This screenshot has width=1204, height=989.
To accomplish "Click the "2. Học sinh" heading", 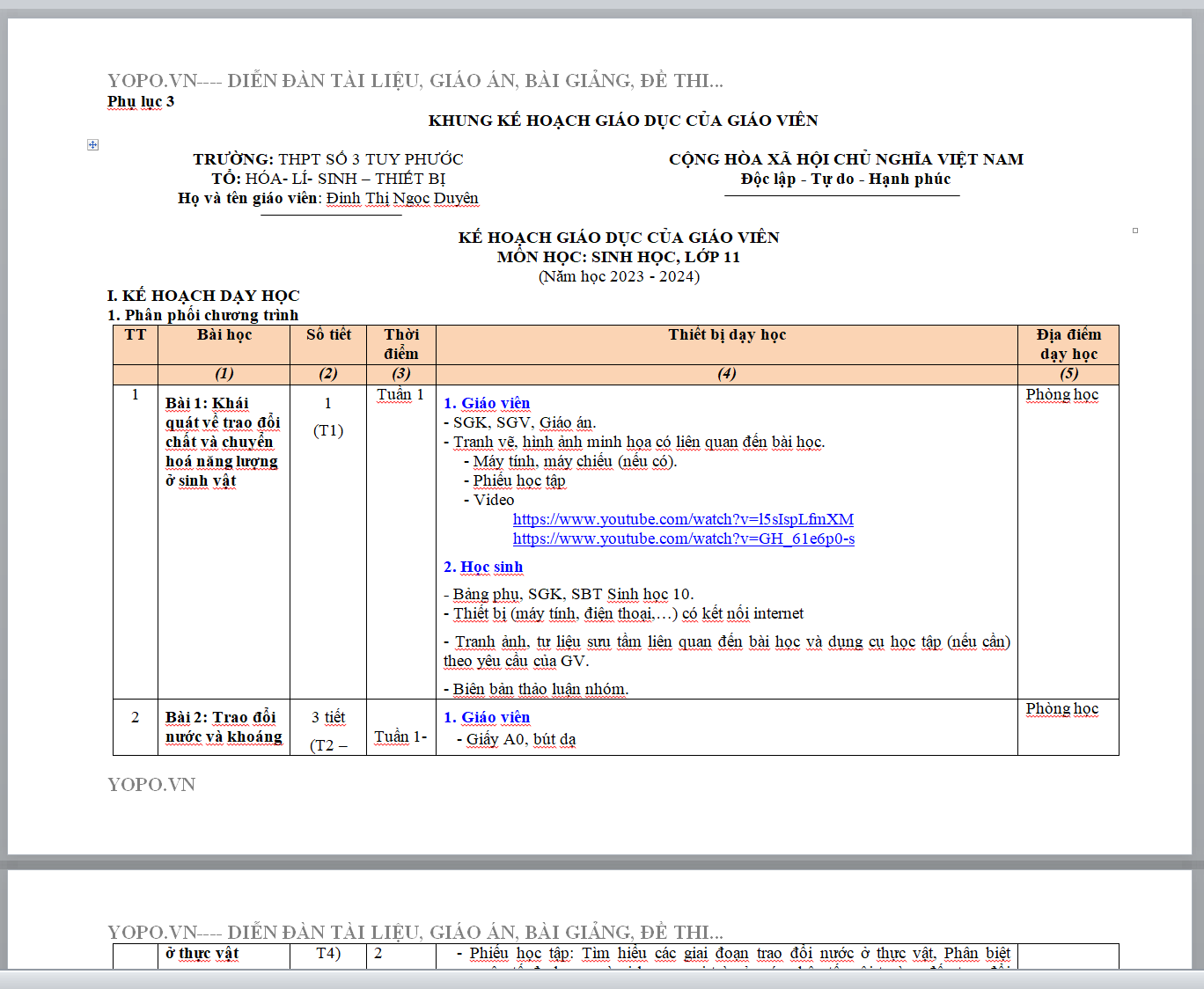I will tap(483, 567).
